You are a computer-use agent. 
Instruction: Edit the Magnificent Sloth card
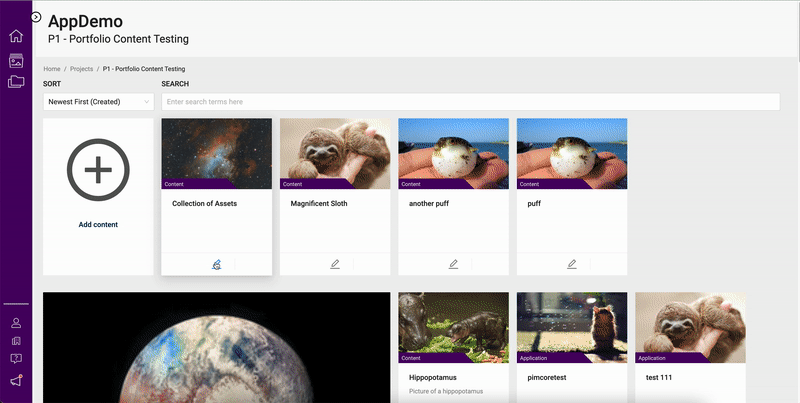pyautogui.click(x=335, y=264)
